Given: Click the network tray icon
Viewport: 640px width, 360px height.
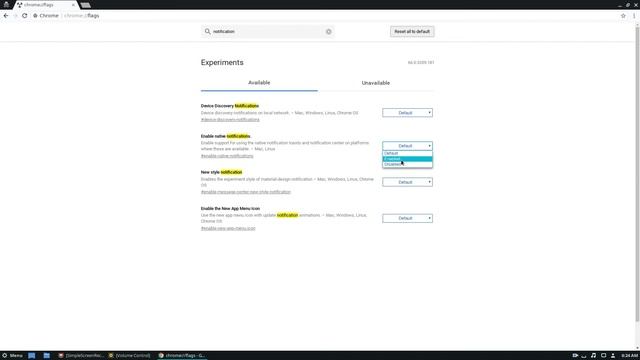Looking at the screenshot, I should [x=584, y=356].
